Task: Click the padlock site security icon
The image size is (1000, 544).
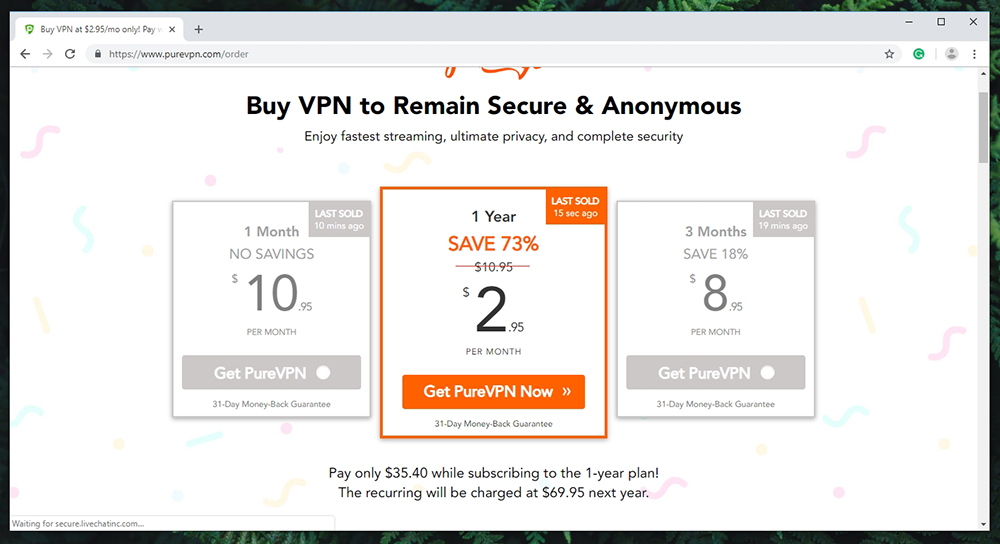Action: (x=98, y=54)
